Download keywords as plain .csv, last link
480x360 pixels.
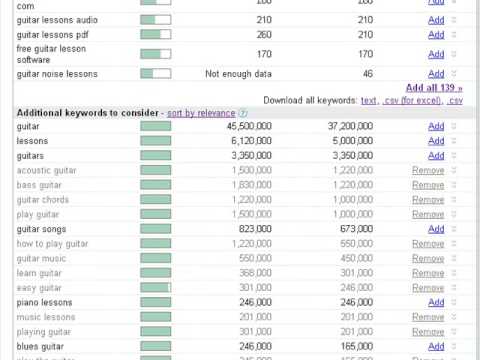(455, 100)
